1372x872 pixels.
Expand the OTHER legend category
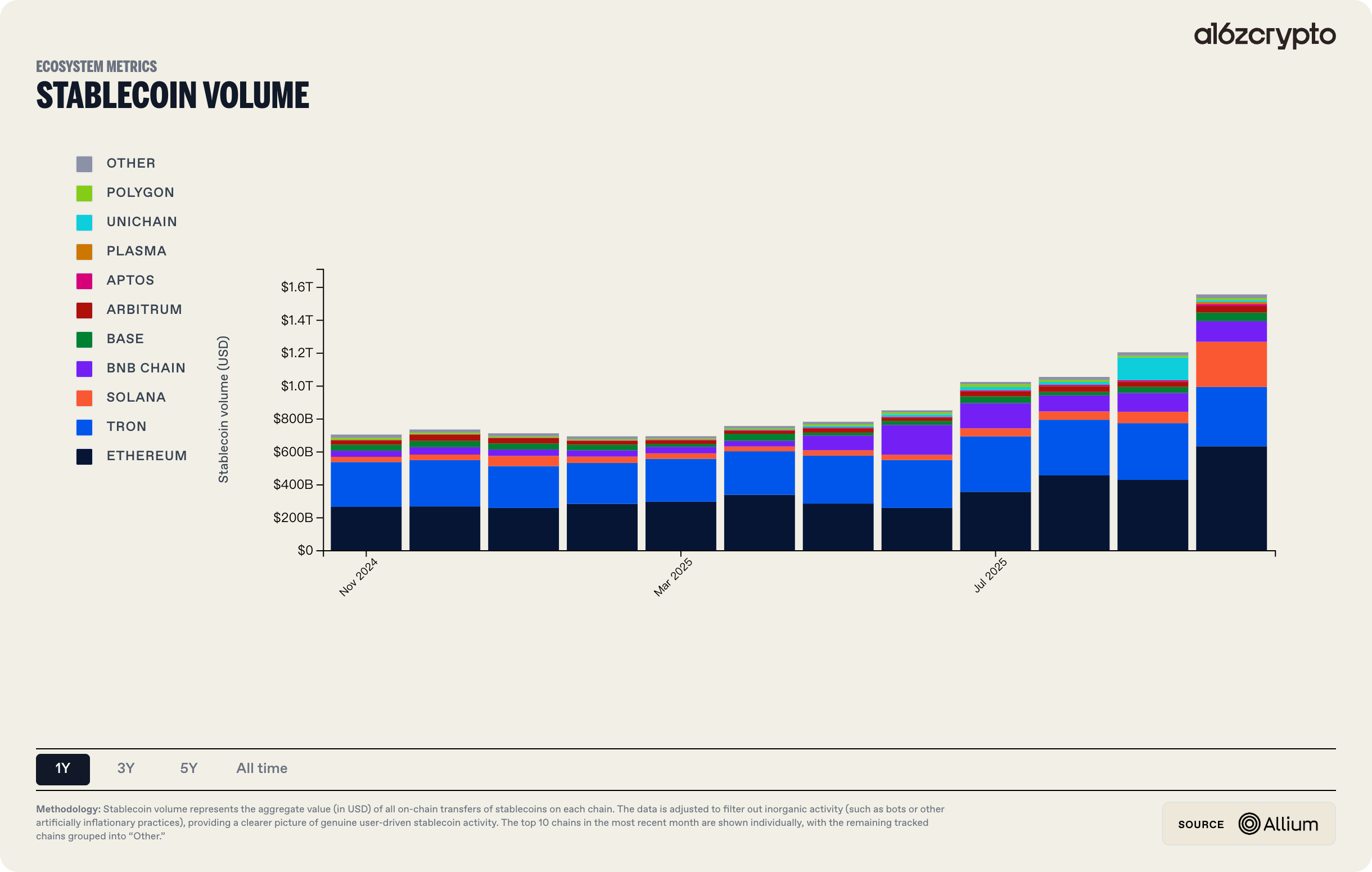point(130,164)
